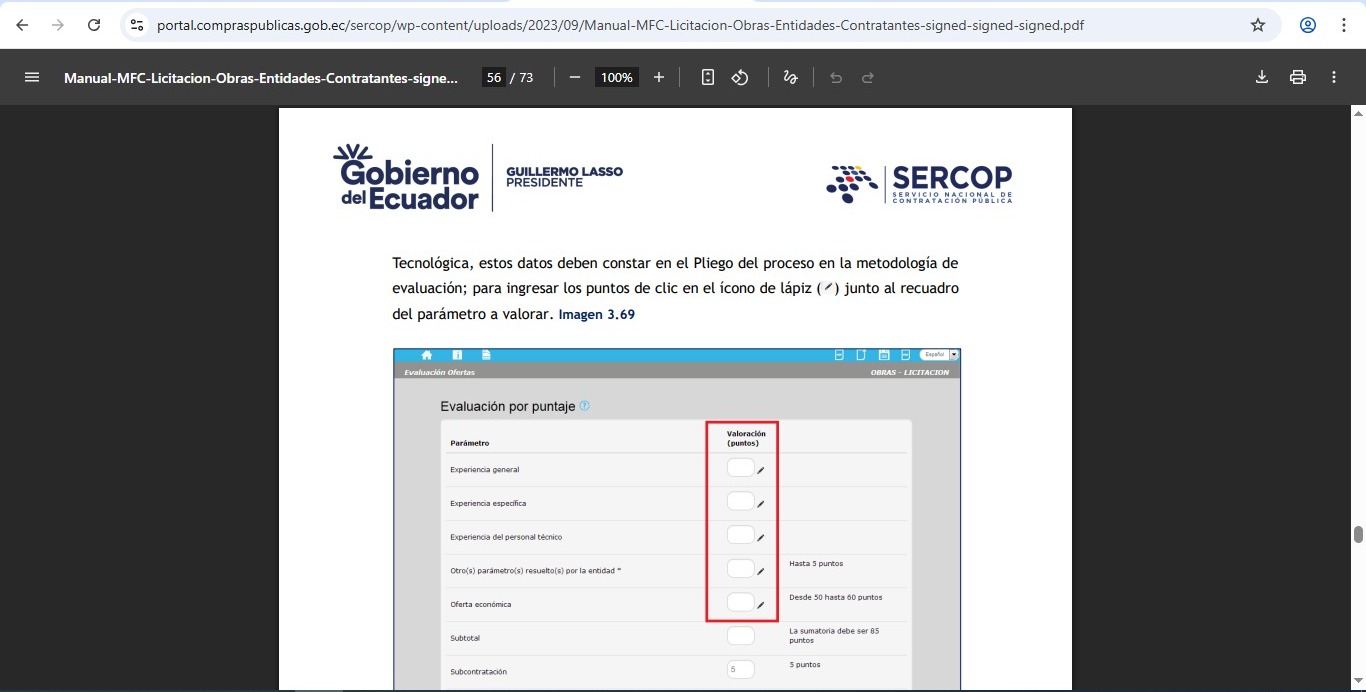1366x692 pixels.
Task: Click the Imagen 3.69 reference text
Action: [x=596, y=314]
